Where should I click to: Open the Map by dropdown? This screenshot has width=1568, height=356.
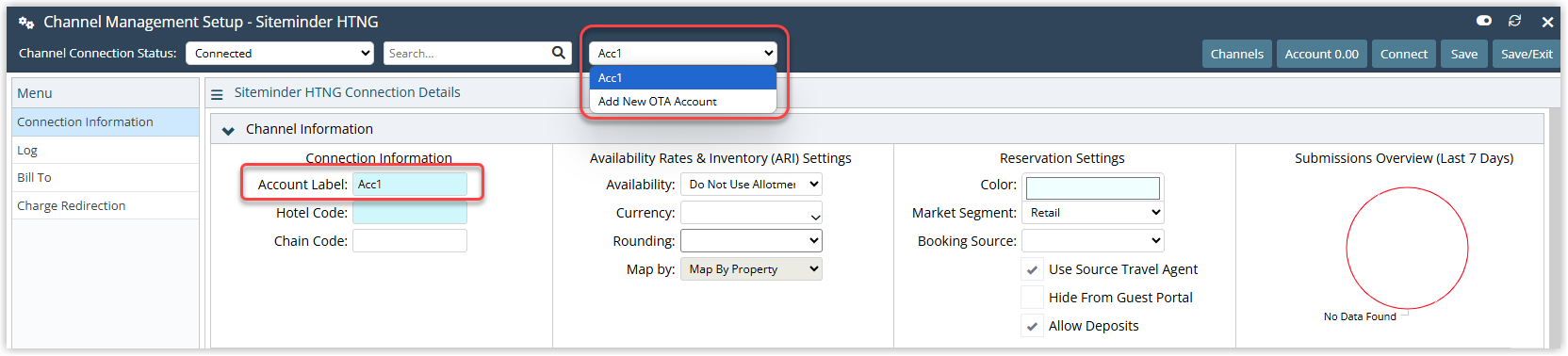click(751, 269)
